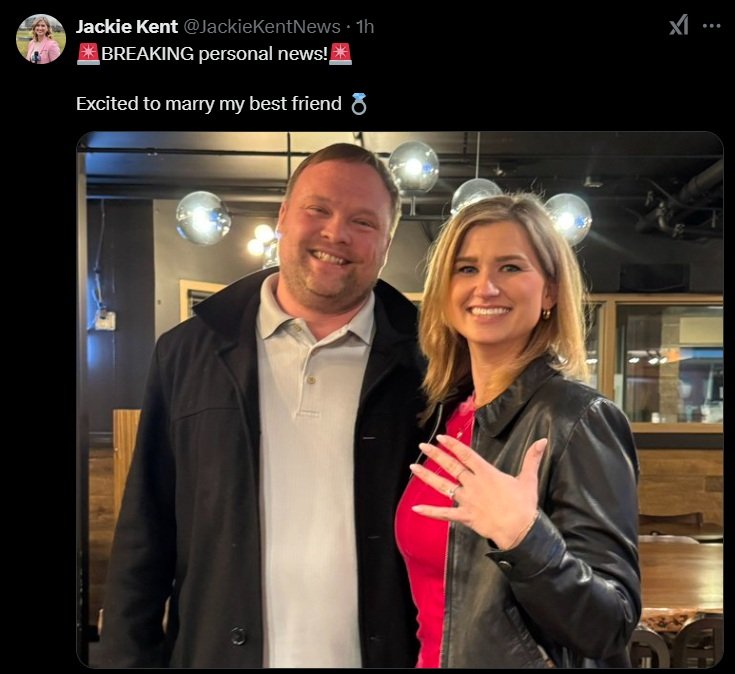The image size is (735, 674).
Task: Click the glass window on photo's right side
Action: [669, 363]
